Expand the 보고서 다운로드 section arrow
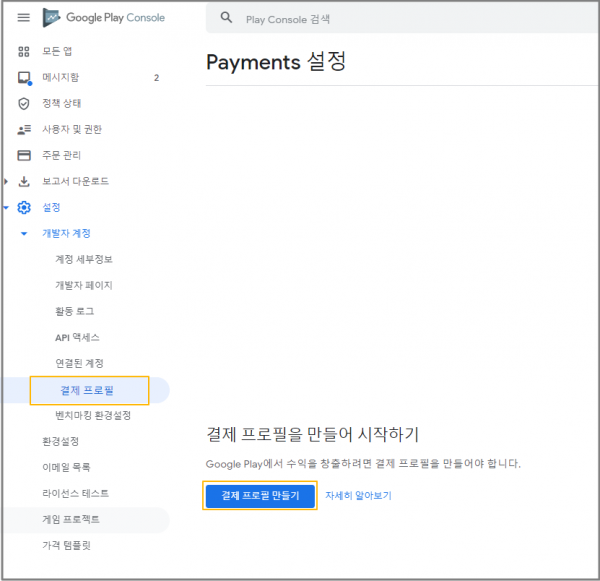 7,181
